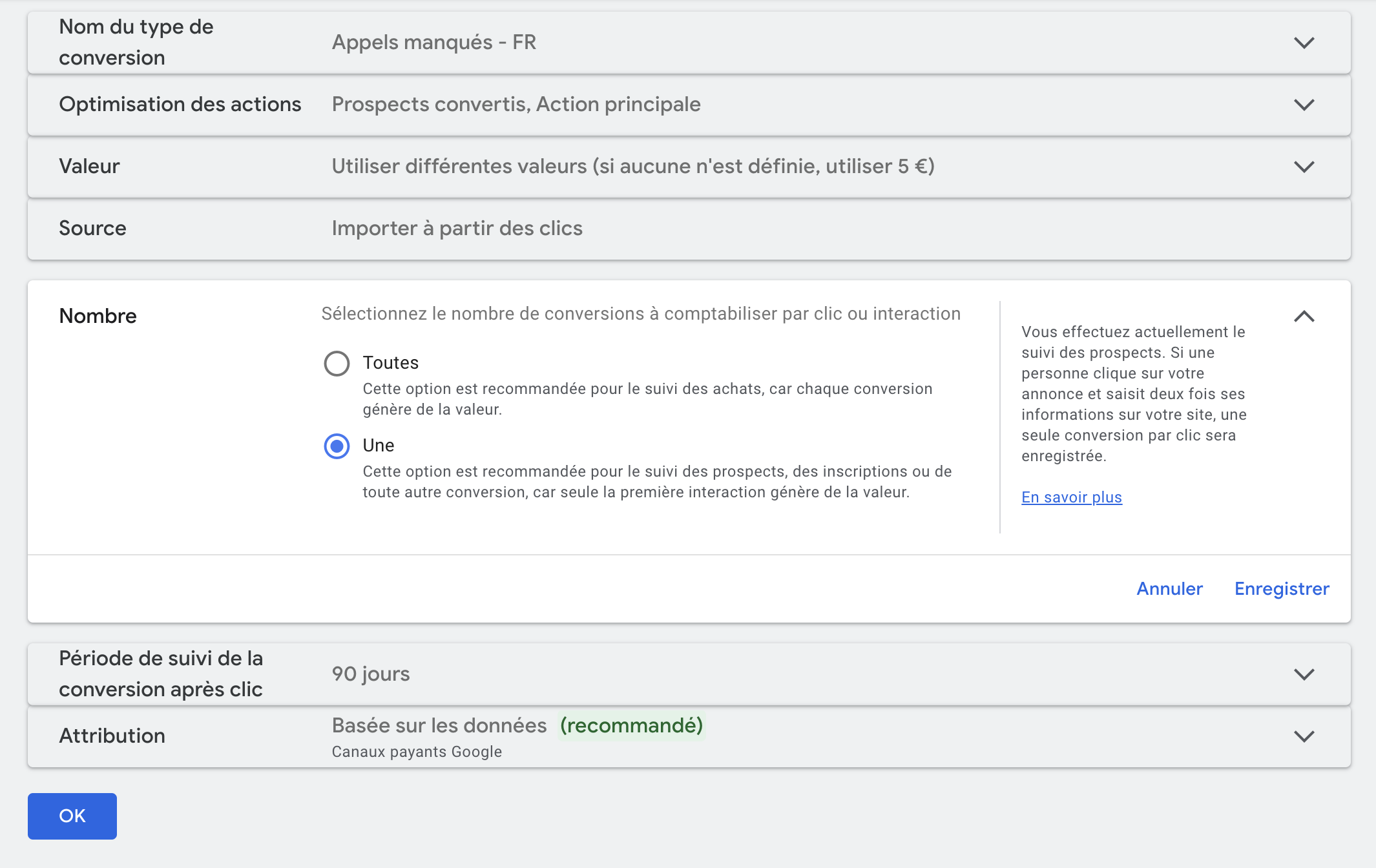The width and height of the screenshot is (1376, 868).
Task: Click the Nom du type de conversion label
Action: pos(136,43)
